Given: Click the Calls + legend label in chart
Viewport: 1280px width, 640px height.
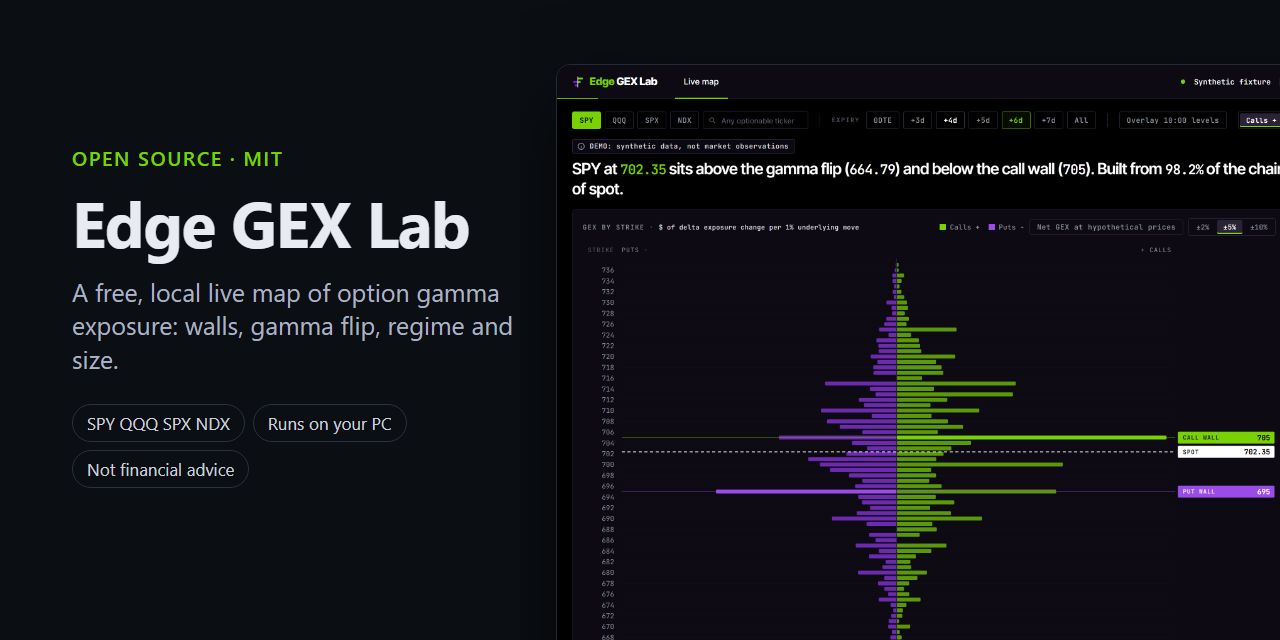Looking at the screenshot, I should [x=964, y=227].
